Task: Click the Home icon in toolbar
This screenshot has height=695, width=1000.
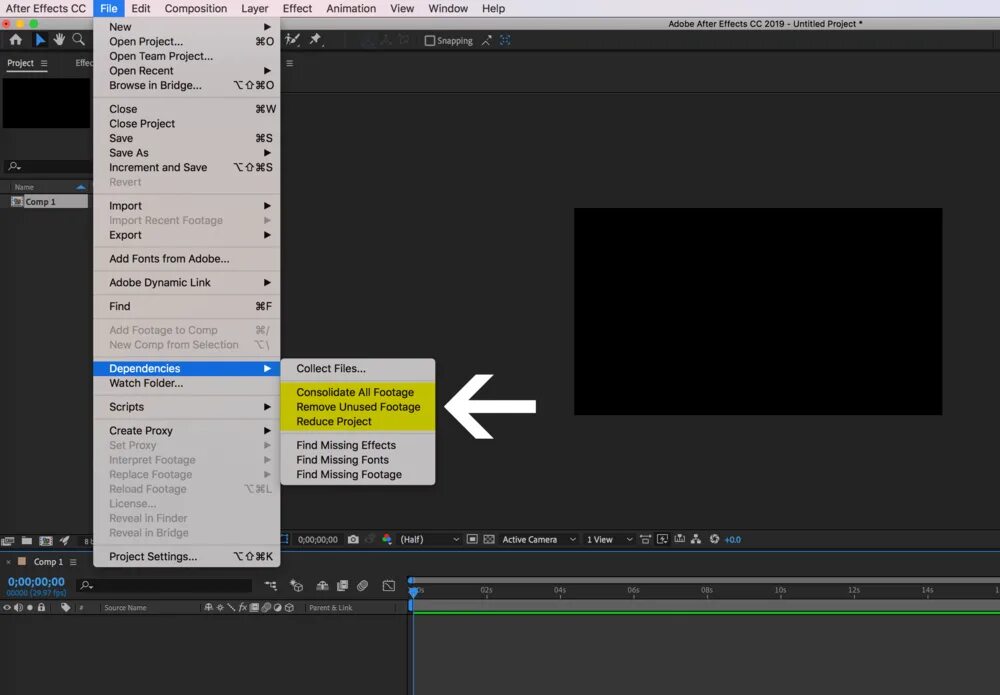Action: tap(15, 40)
